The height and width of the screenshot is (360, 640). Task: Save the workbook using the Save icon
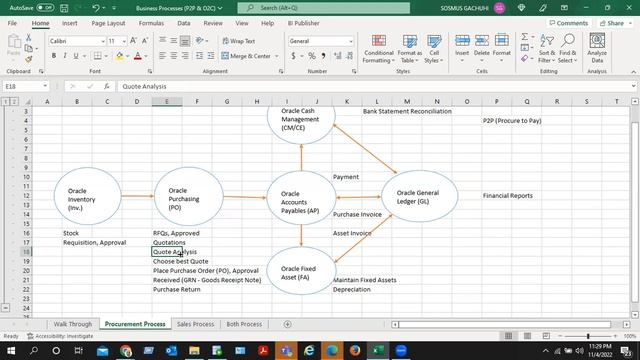[x=64, y=8]
